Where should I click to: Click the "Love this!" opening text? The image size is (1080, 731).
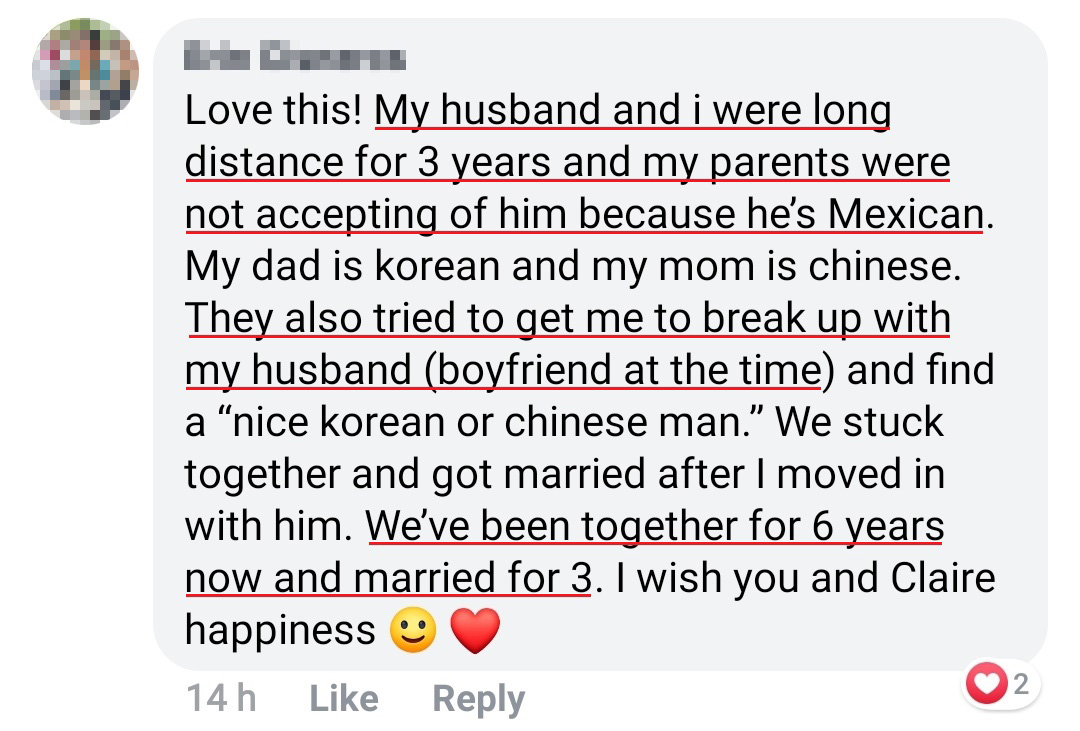click(272, 111)
